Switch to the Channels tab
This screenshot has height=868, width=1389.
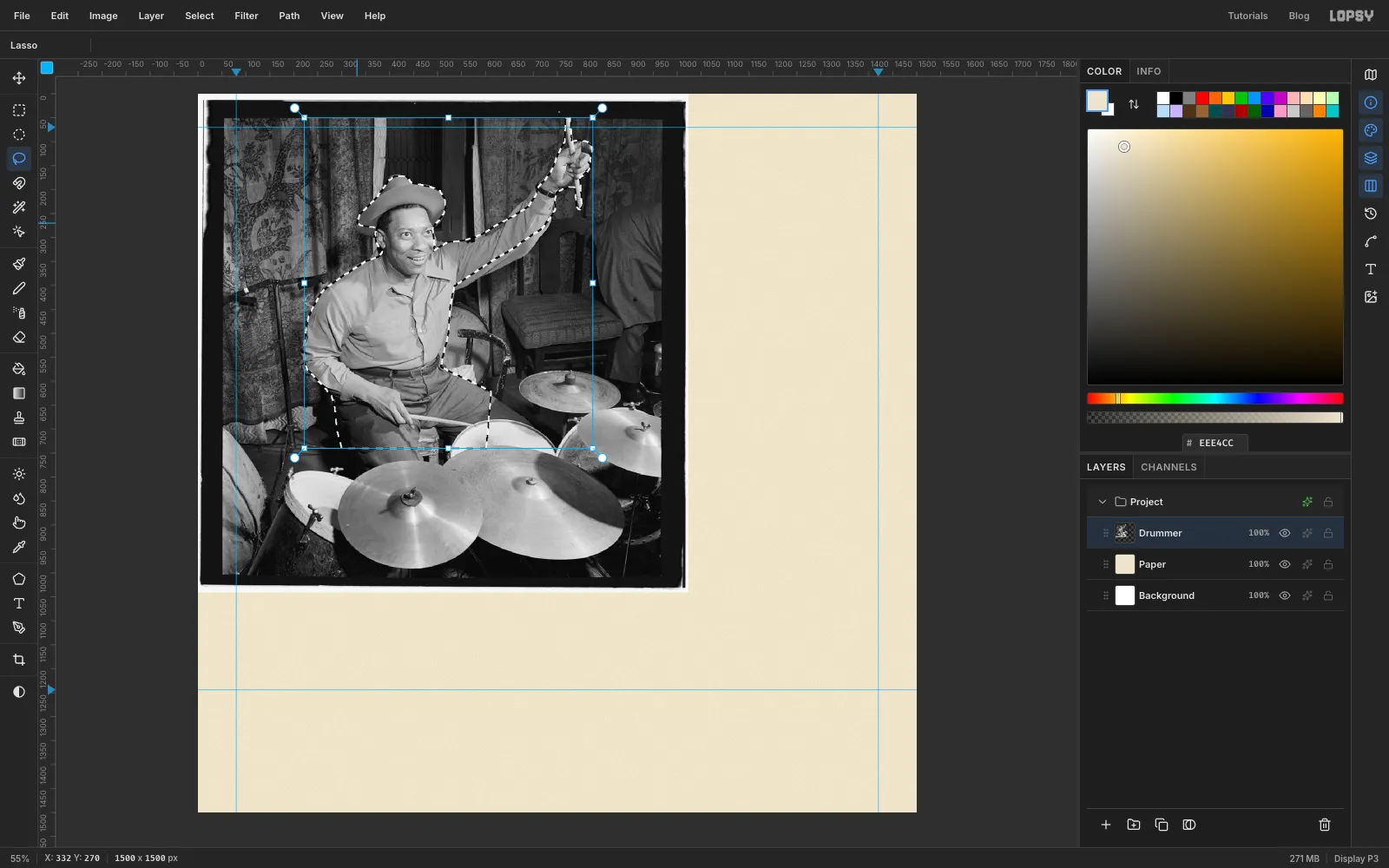pos(1168,467)
